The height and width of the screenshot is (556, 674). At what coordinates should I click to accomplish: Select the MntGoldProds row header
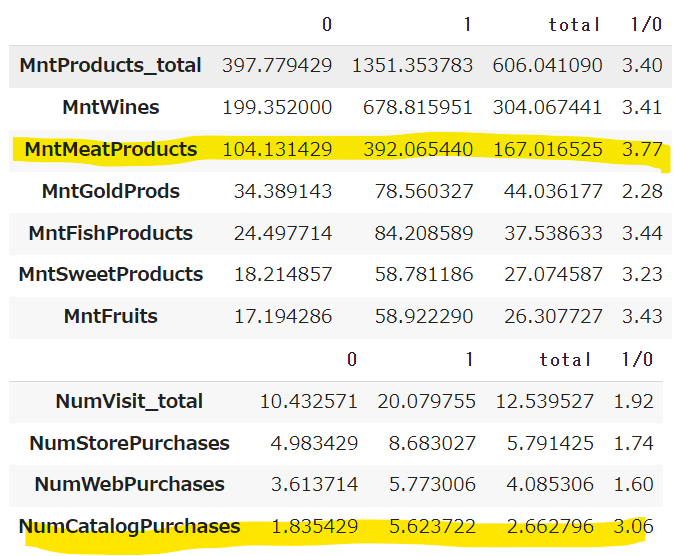pyautogui.click(x=110, y=191)
